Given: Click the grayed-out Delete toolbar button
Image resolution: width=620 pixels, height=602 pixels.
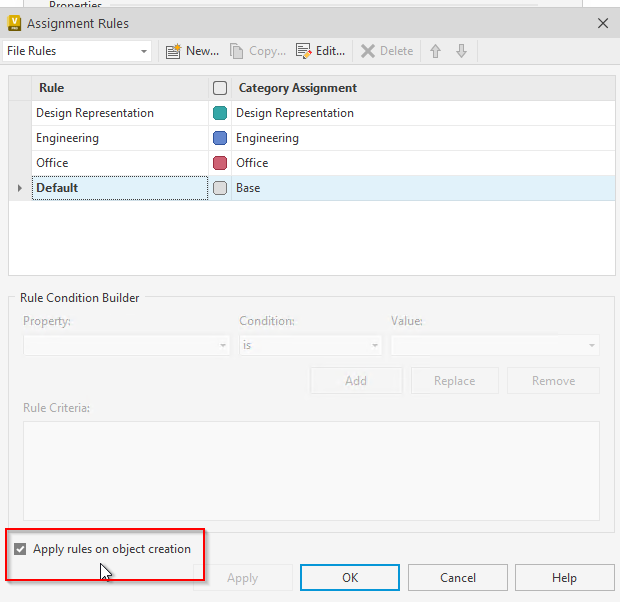Looking at the screenshot, I should [387, 51].
